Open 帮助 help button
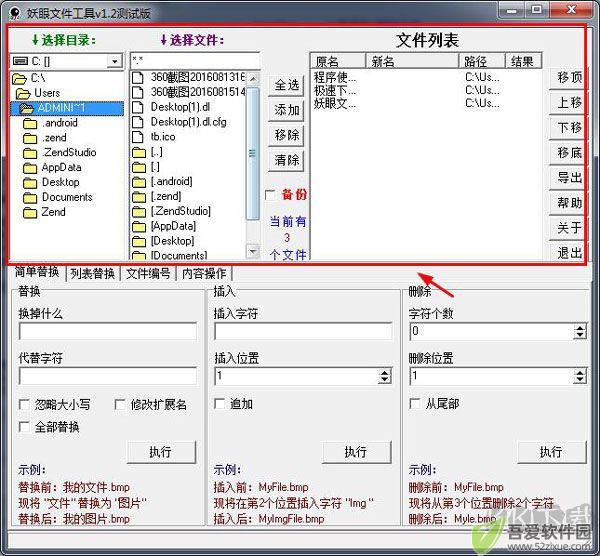This screenshot has width=600, height=556. pos(567,203)
